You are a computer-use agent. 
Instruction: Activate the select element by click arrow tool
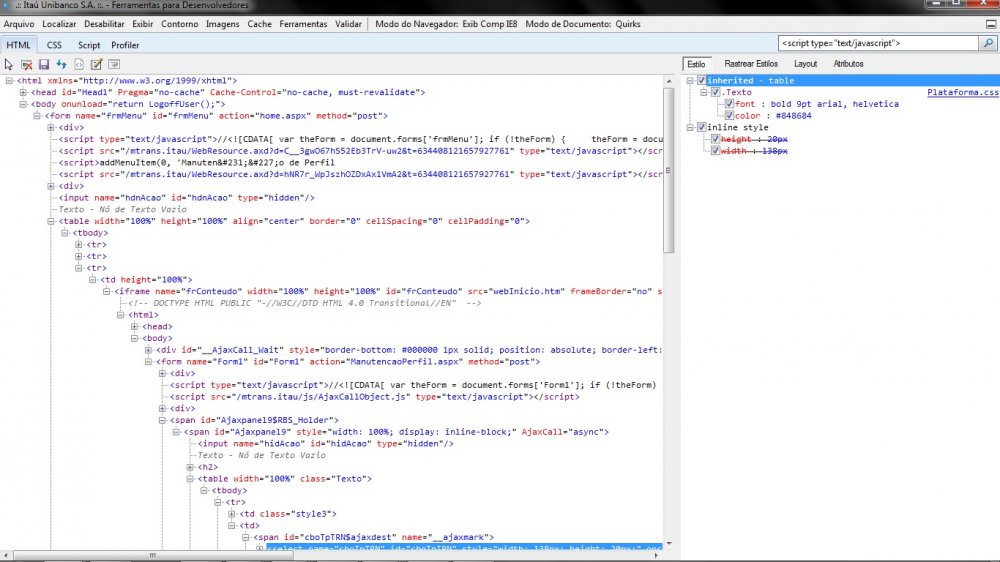(x=9, y=64)
